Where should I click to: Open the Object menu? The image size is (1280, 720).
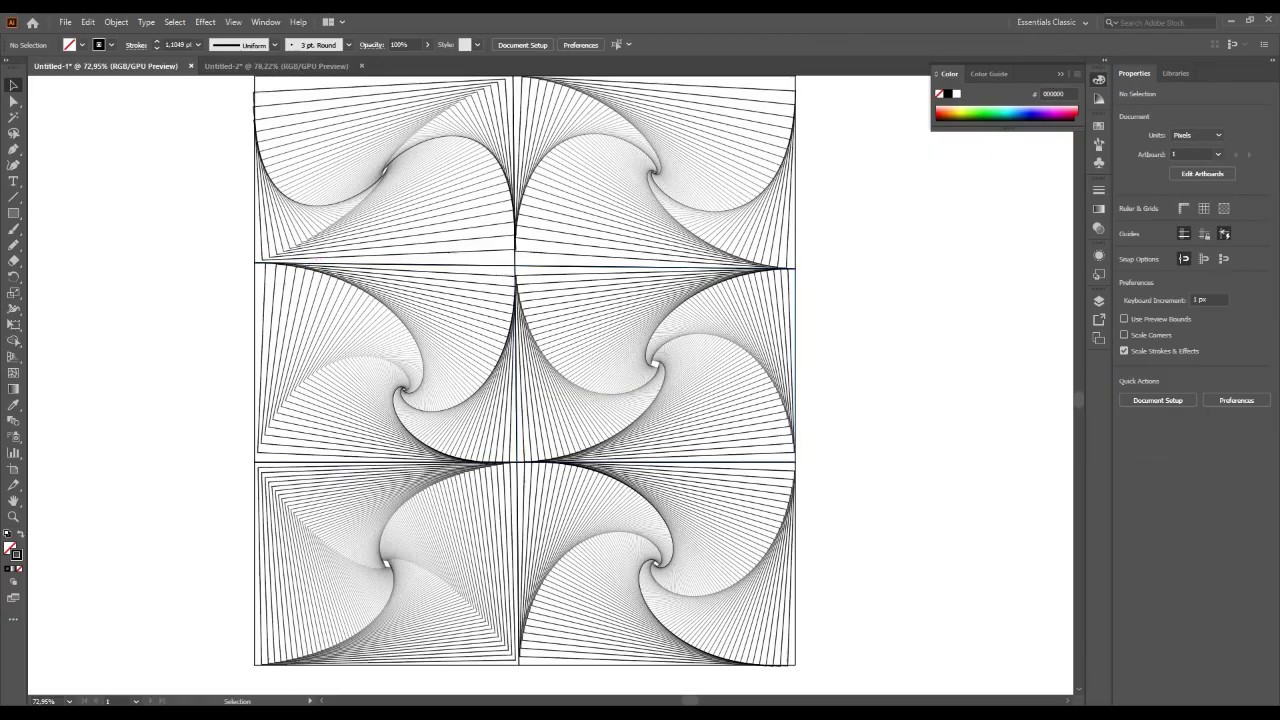pos(116,22)
